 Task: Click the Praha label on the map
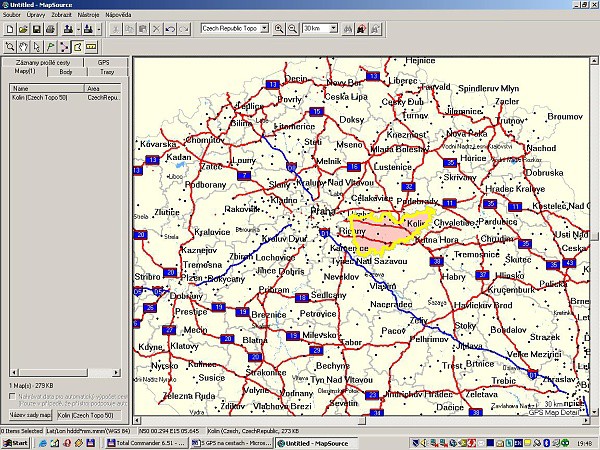tap(323, 211)
